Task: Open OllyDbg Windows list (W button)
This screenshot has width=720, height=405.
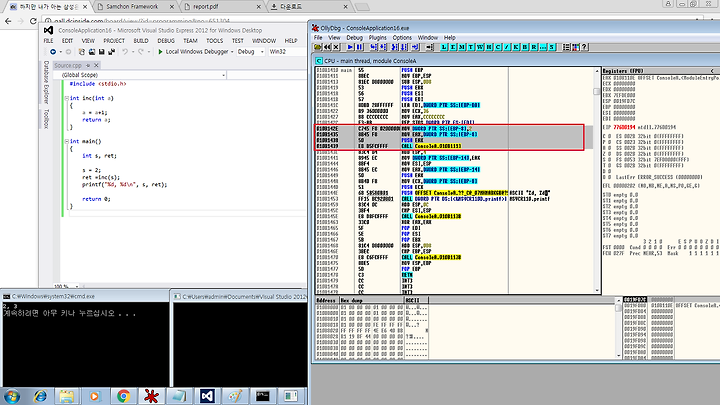Action: tap(480, 47)
